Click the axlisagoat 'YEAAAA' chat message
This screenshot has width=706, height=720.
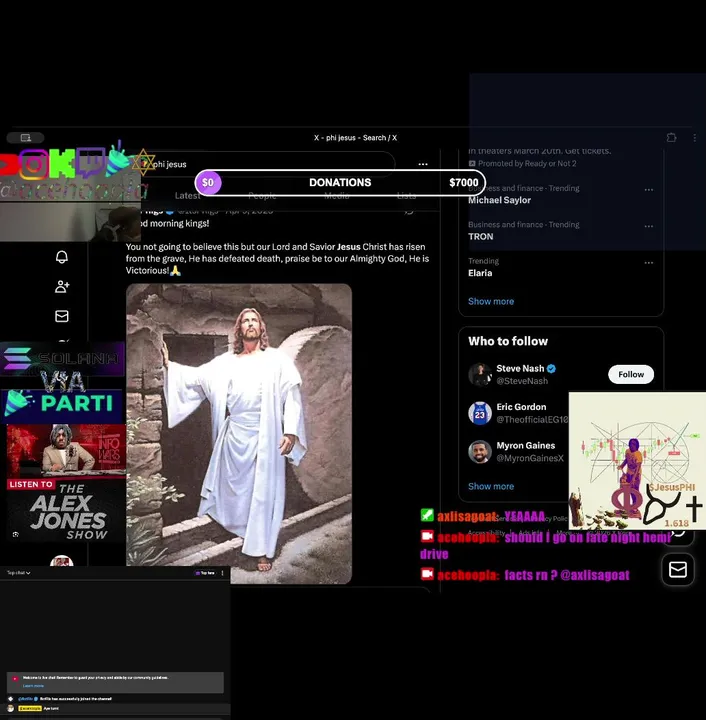click(x=483, y=517)
